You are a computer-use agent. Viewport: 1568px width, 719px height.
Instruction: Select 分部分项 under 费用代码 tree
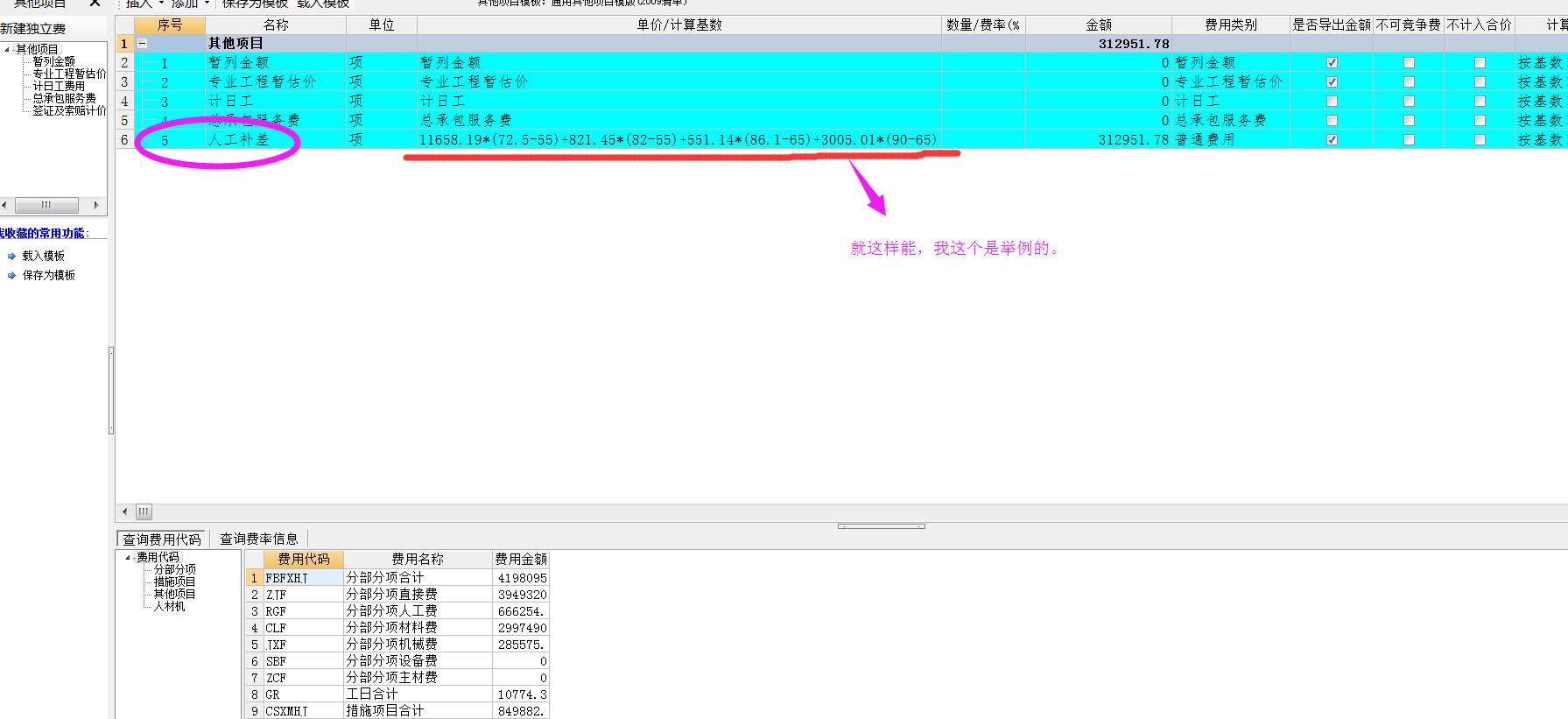coord(175,569)
